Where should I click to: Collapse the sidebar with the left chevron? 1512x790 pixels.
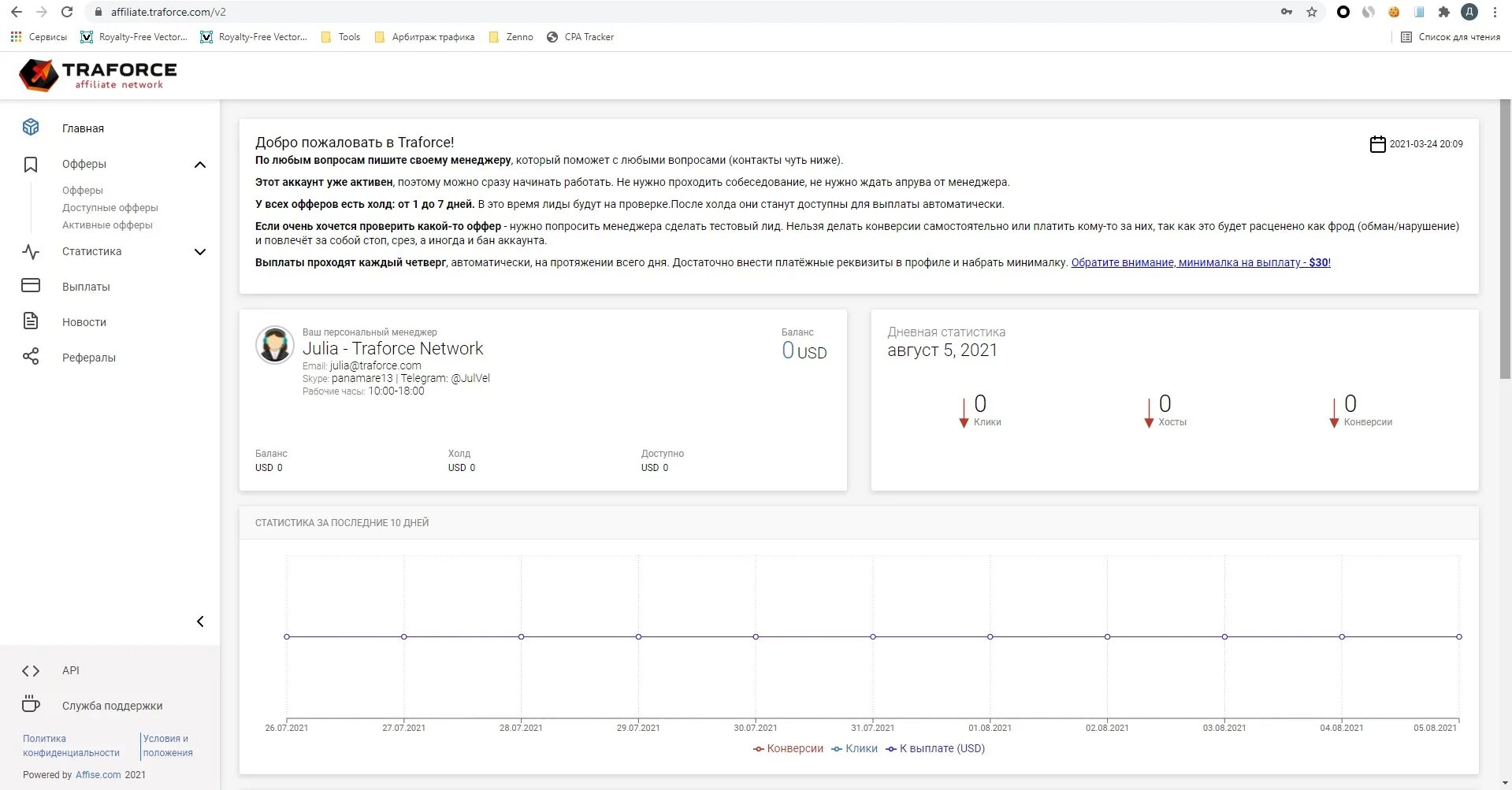click(x=200, y=621)
